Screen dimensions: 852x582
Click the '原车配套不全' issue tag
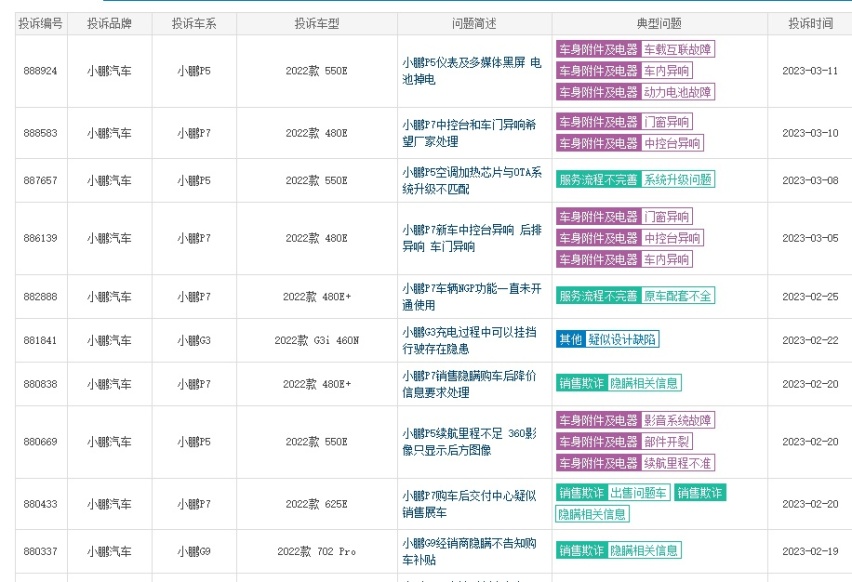(x=678, y=296)
